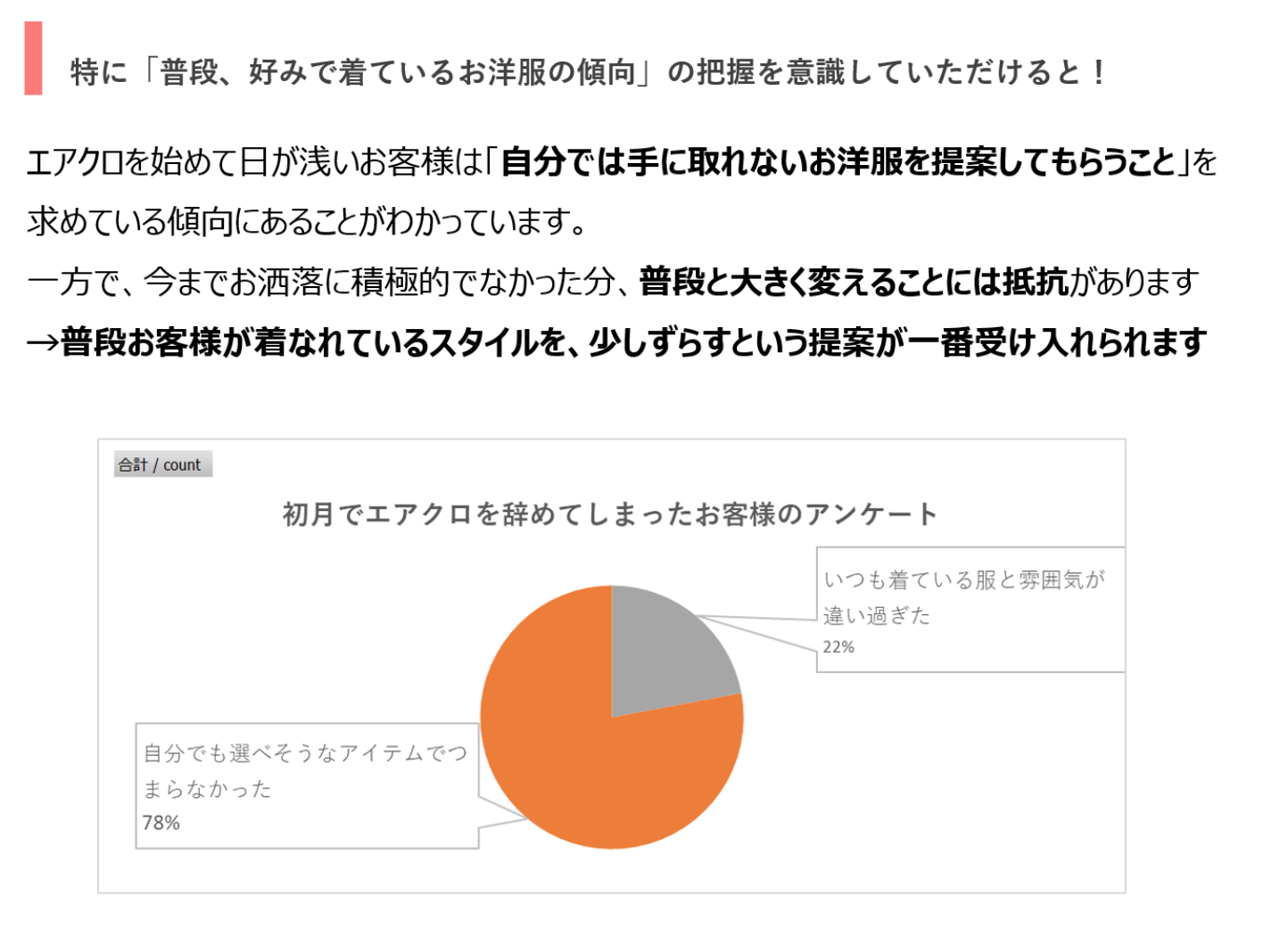Click bold phrase "普段と大きく変えることには抵抗"

pos(854,283)
